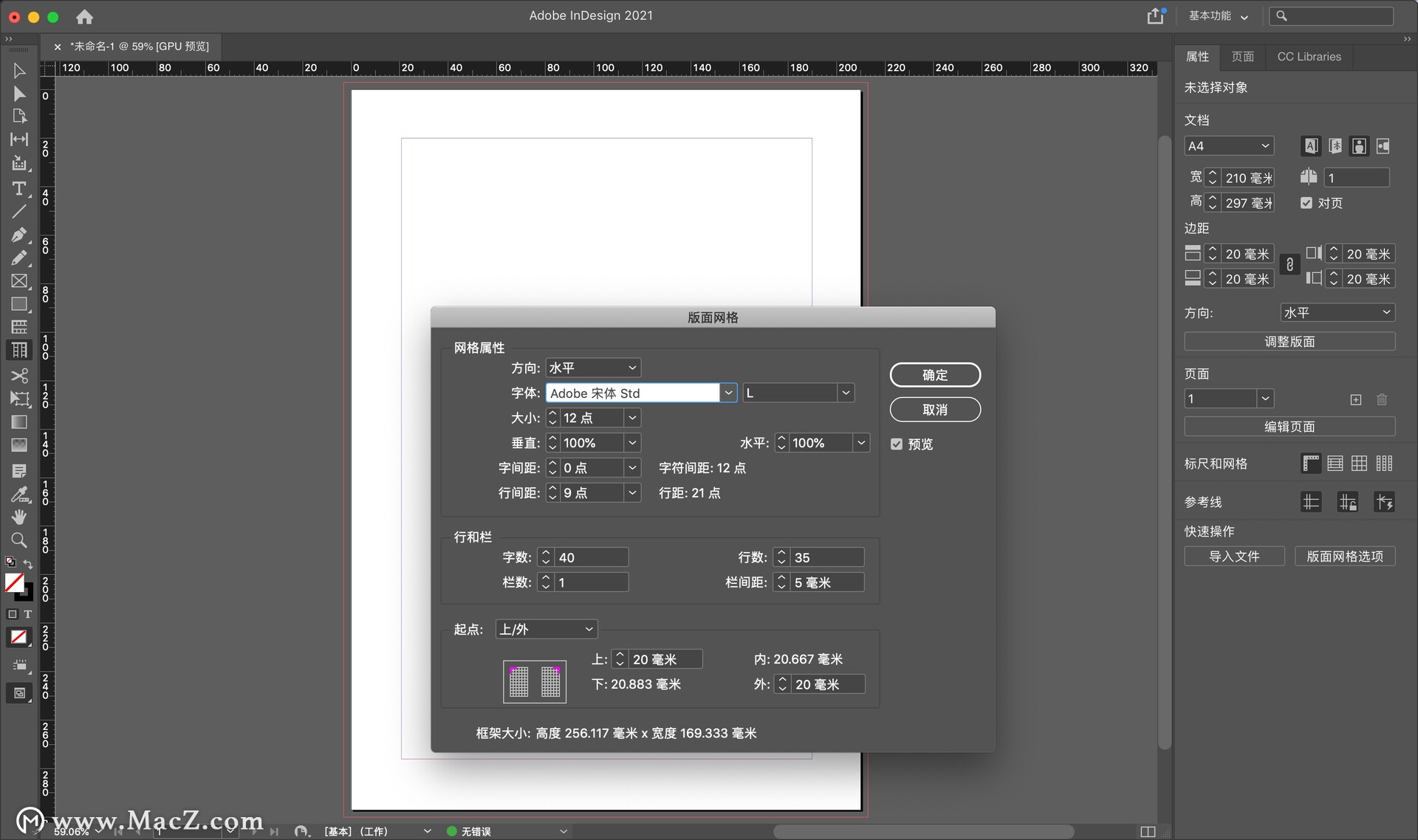Click the 确定 button in the dialog

click(x=935, y=374)
